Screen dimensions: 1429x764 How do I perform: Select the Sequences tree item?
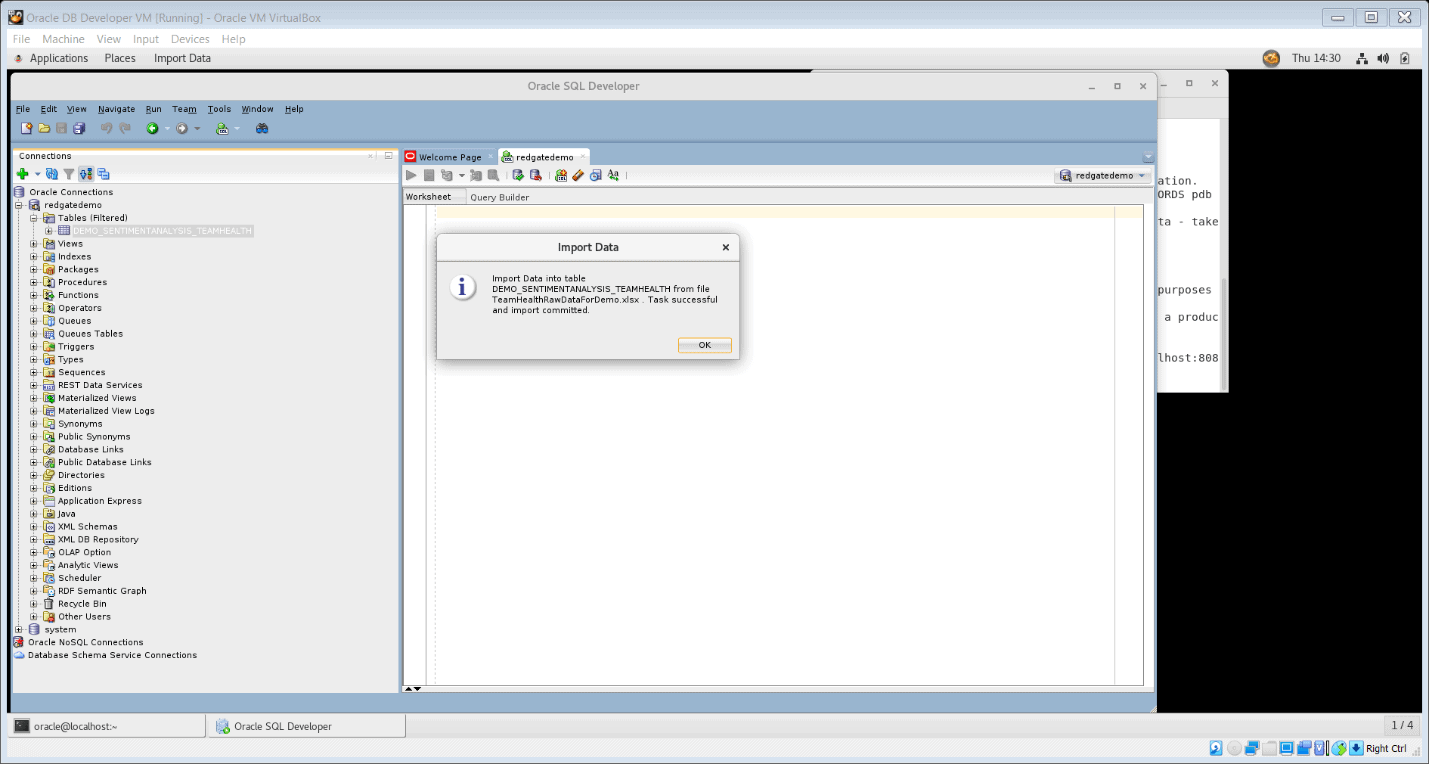click(x=81, y=372)
